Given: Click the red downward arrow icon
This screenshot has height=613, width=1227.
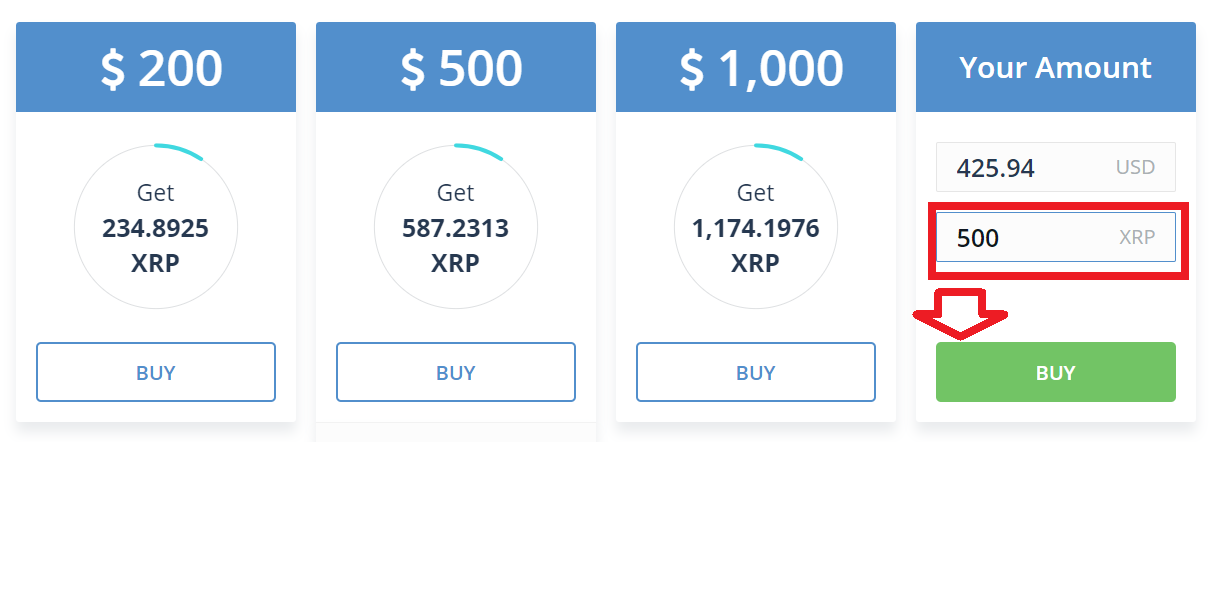Looking at the screenshot, I should (x=960, y=314).
